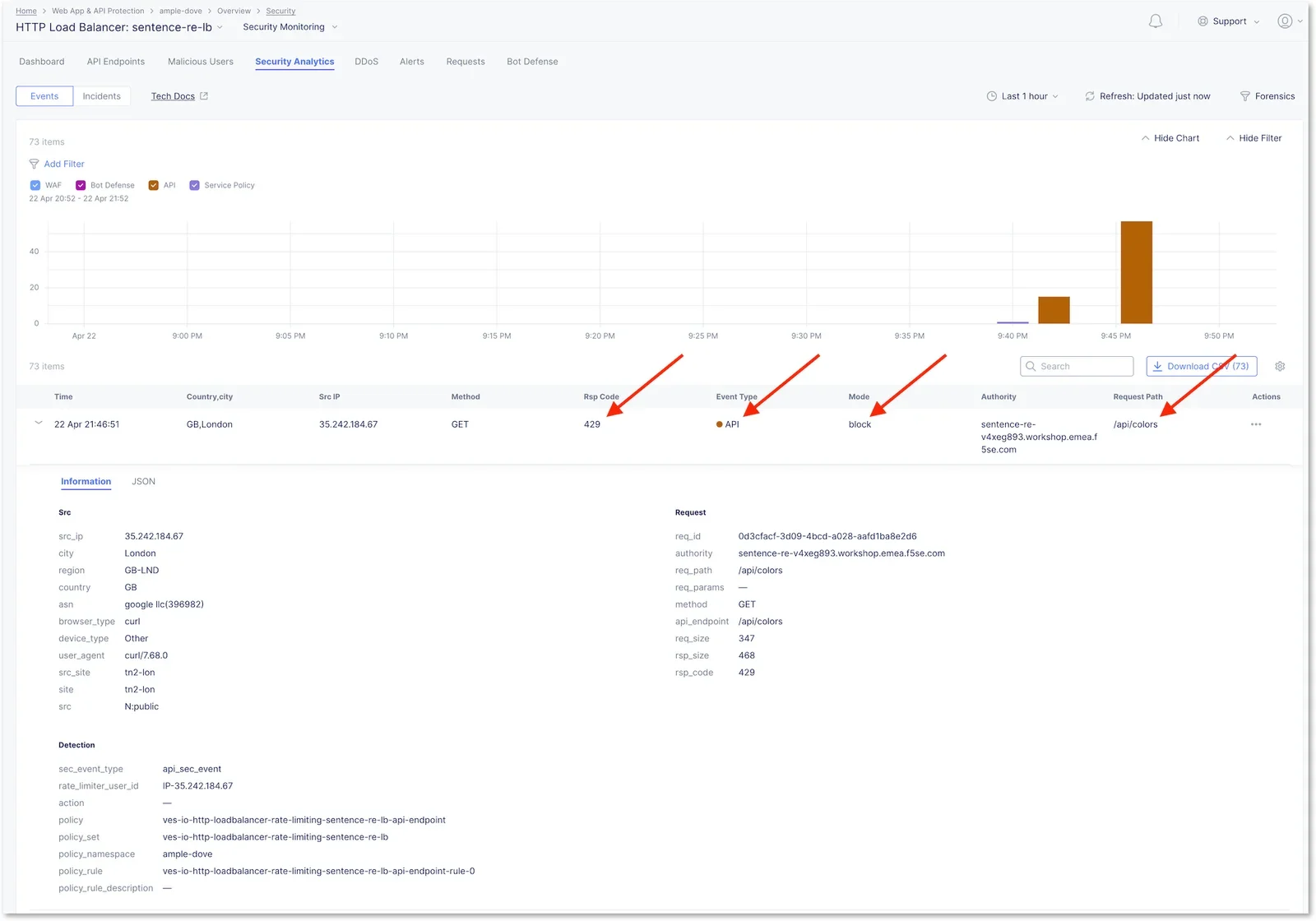
Task: Click the external link icon beside Tech Docs
Action: pos(204,96)
